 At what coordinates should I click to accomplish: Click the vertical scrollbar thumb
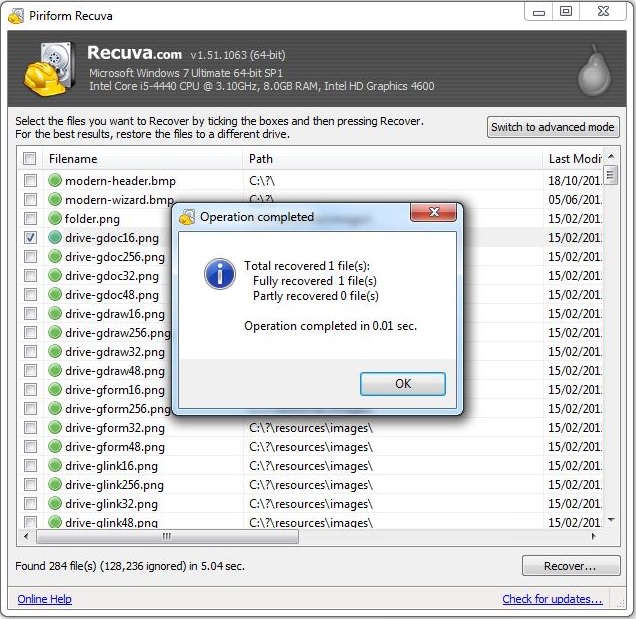click(611, 175)
